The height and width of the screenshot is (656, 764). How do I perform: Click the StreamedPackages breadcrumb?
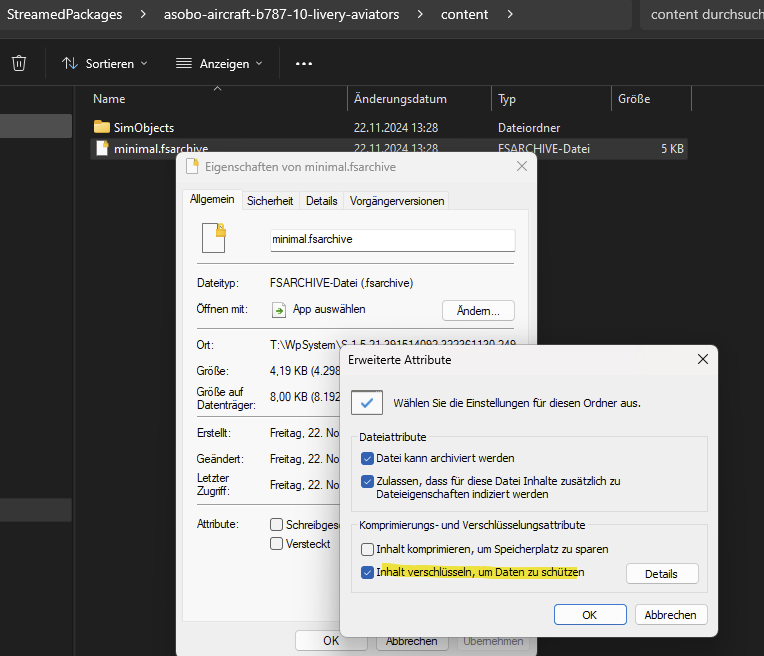[64, 14]
